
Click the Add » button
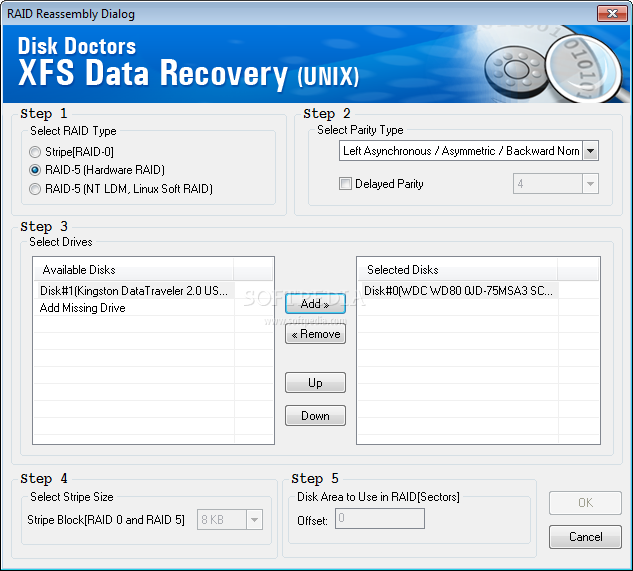pos(315,304)
